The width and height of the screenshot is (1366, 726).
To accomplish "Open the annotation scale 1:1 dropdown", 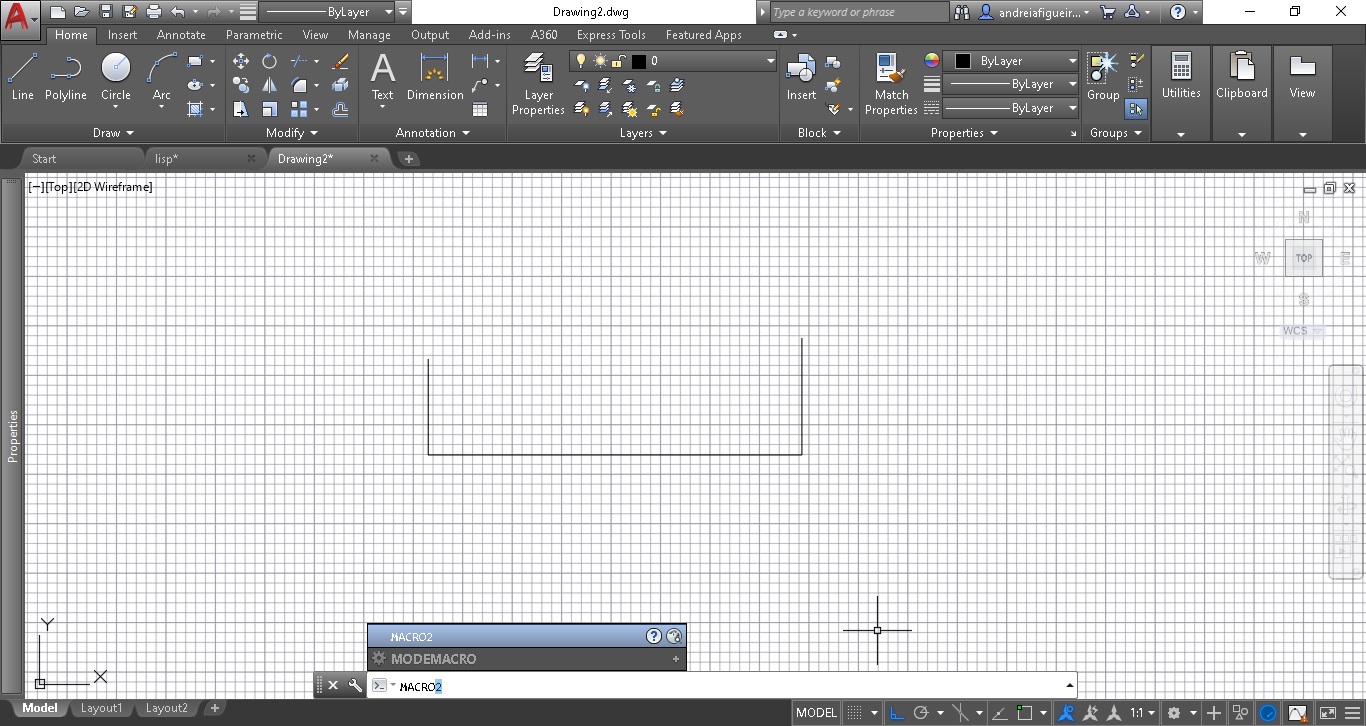I will 1143,713.
